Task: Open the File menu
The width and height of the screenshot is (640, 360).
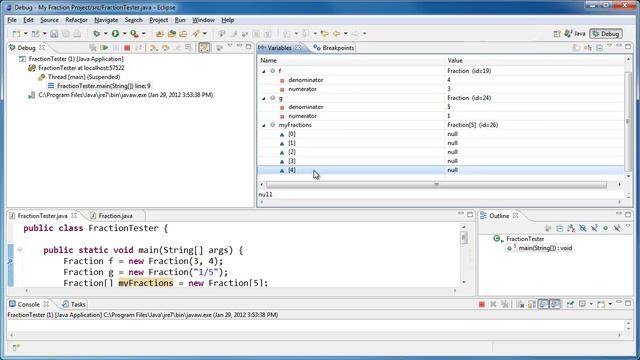Action: coord(12,20)
